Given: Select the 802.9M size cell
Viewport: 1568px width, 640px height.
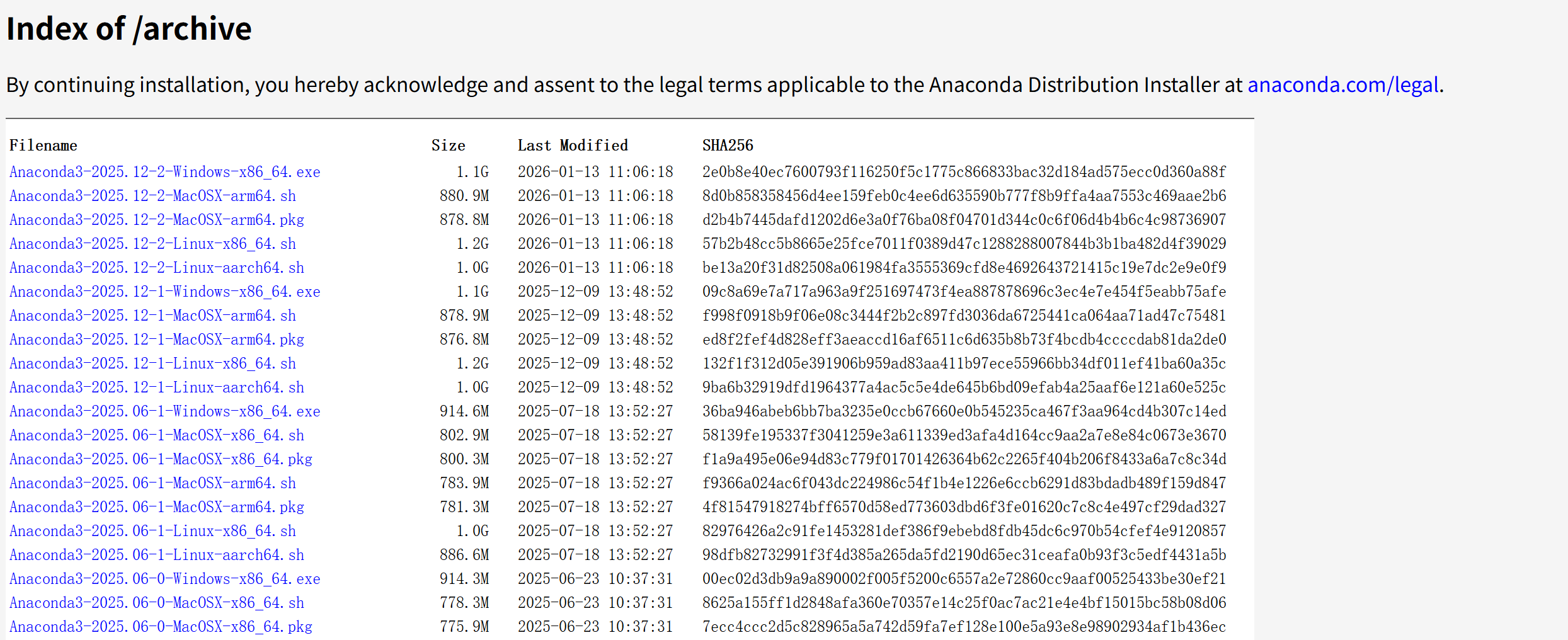Looking at the screenshot, I should [x=464, y=435].
